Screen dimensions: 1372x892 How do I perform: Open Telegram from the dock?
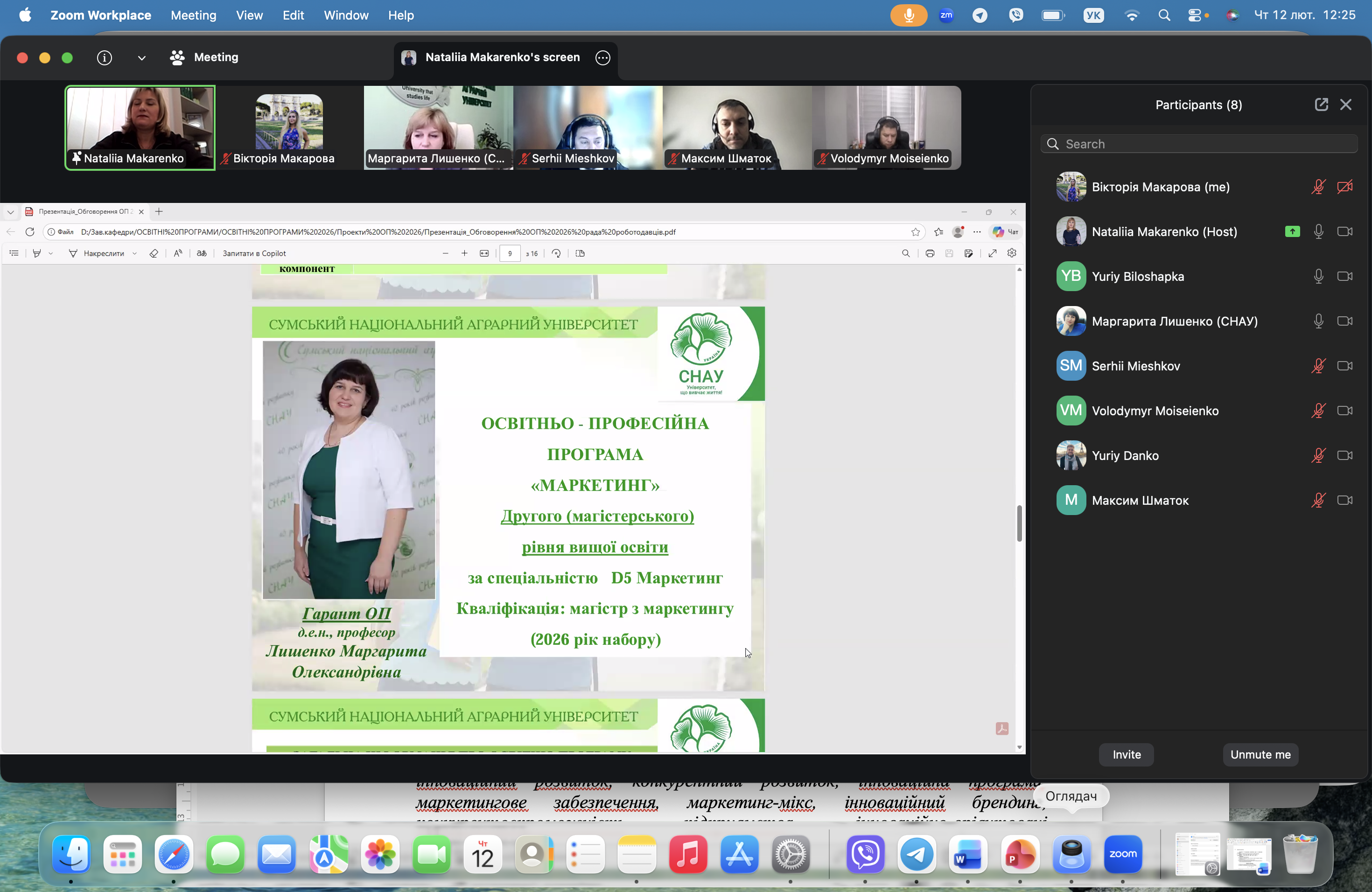916,853
